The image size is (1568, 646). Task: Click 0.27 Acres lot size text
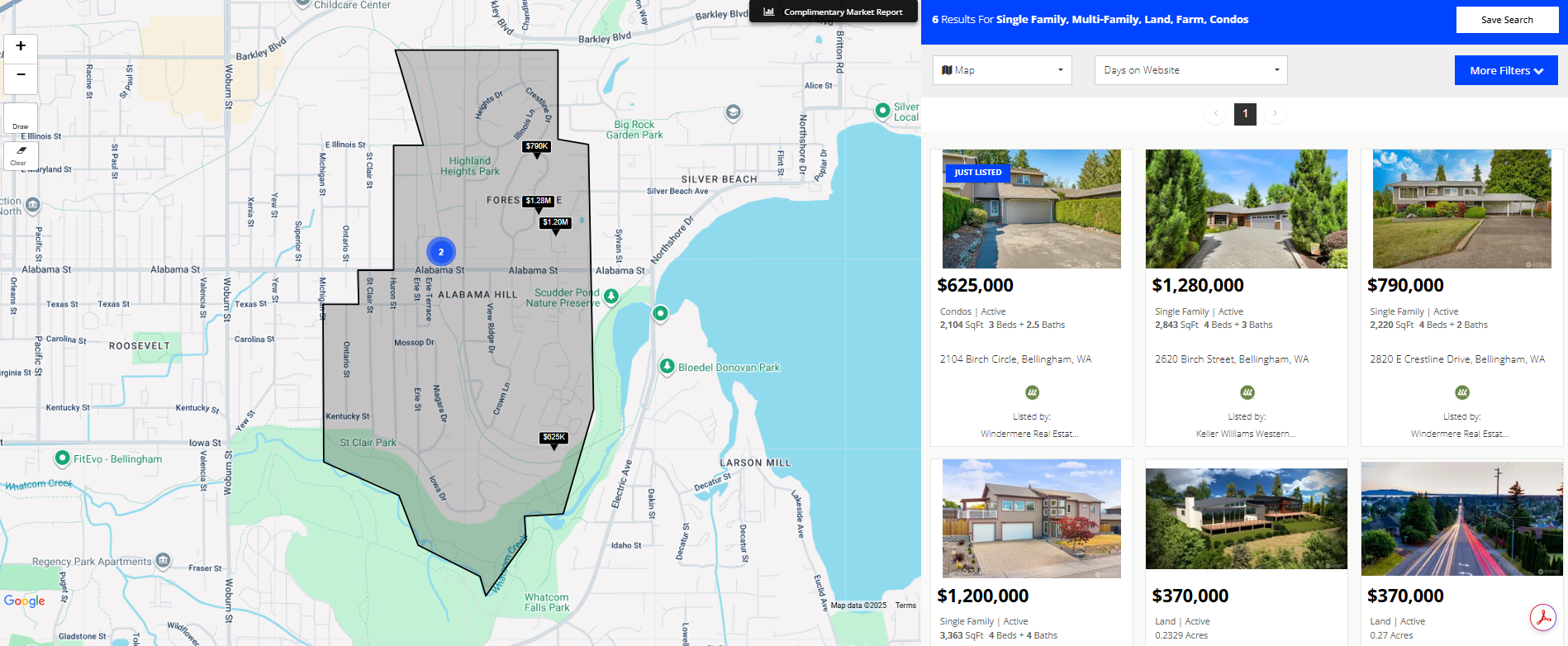coord(1391,635)
